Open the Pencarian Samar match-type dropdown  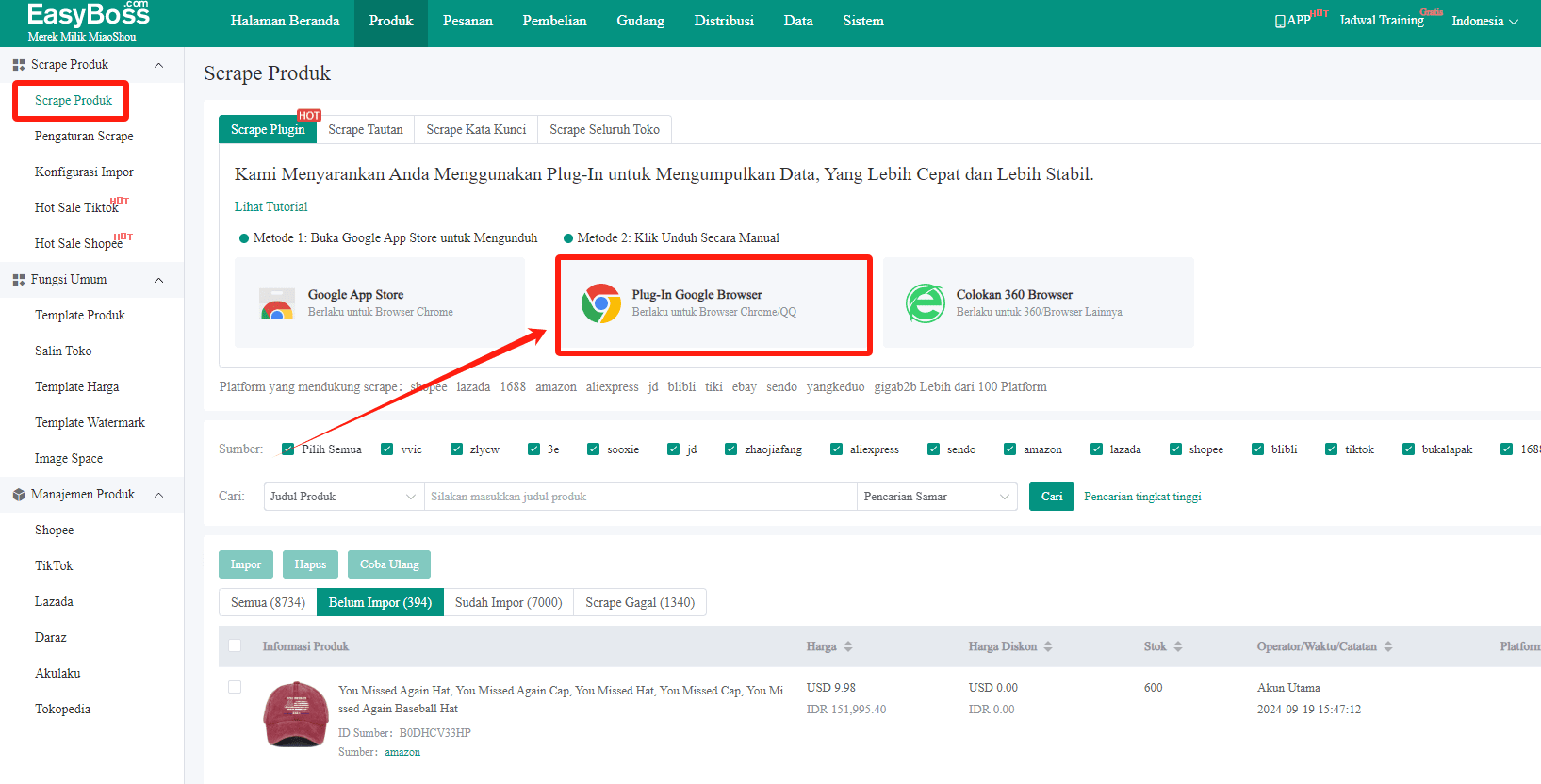coord(937,497)
